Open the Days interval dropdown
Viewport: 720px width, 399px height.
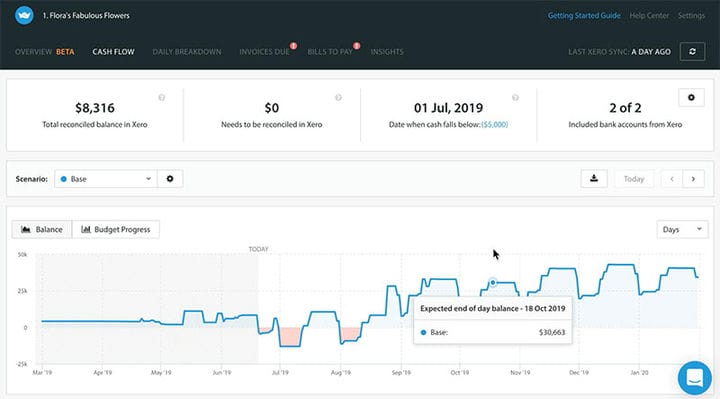tap(682, 229)
